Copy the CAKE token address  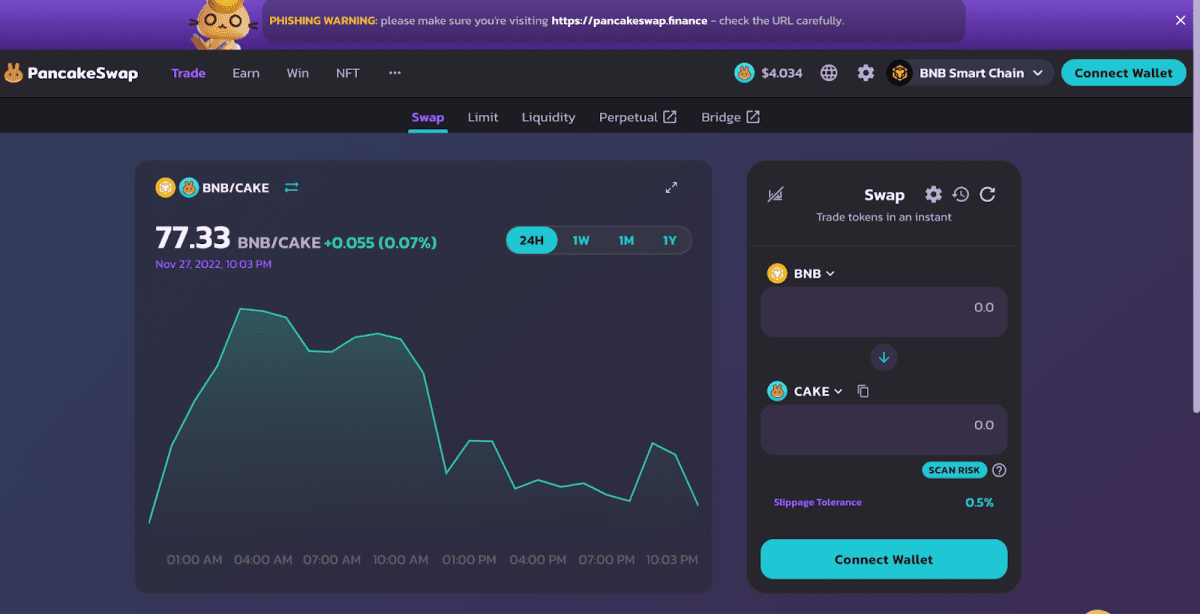[863, 391]
